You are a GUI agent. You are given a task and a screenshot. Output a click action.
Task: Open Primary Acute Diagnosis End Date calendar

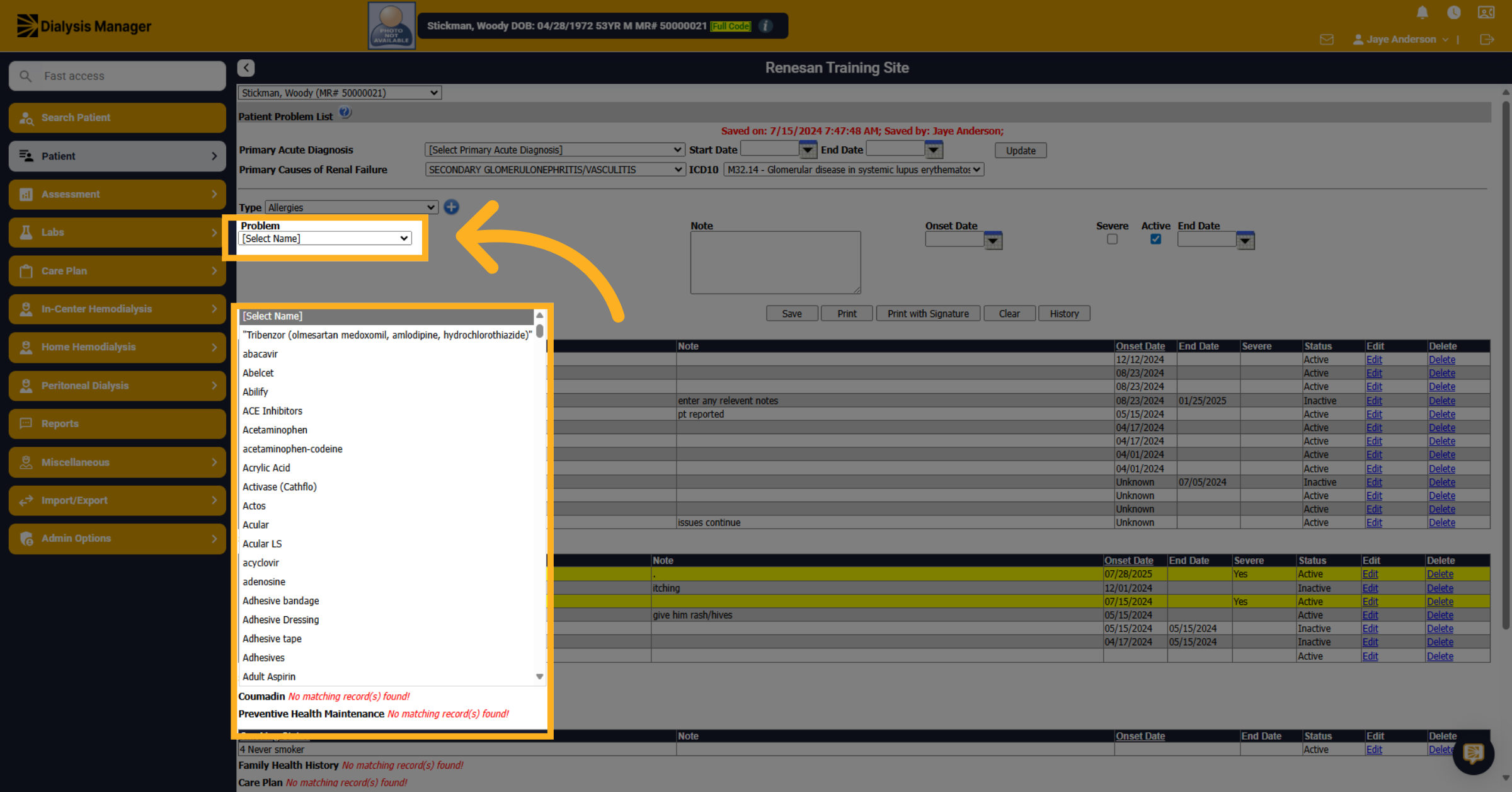(x=934, y=150)
